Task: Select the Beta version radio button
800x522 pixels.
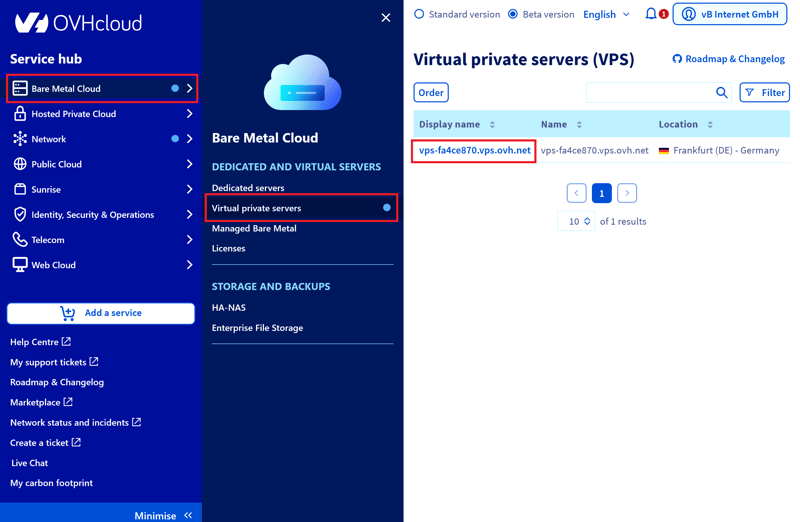Action: coord(513,14)
